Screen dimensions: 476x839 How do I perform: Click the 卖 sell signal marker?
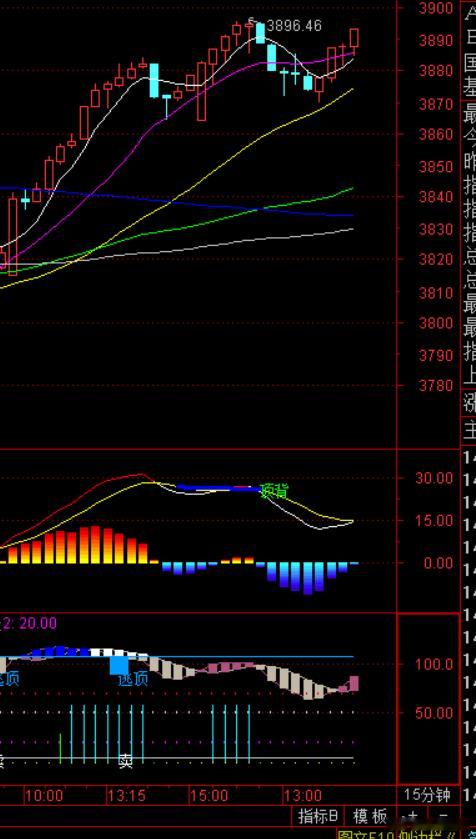click(125, 762)
